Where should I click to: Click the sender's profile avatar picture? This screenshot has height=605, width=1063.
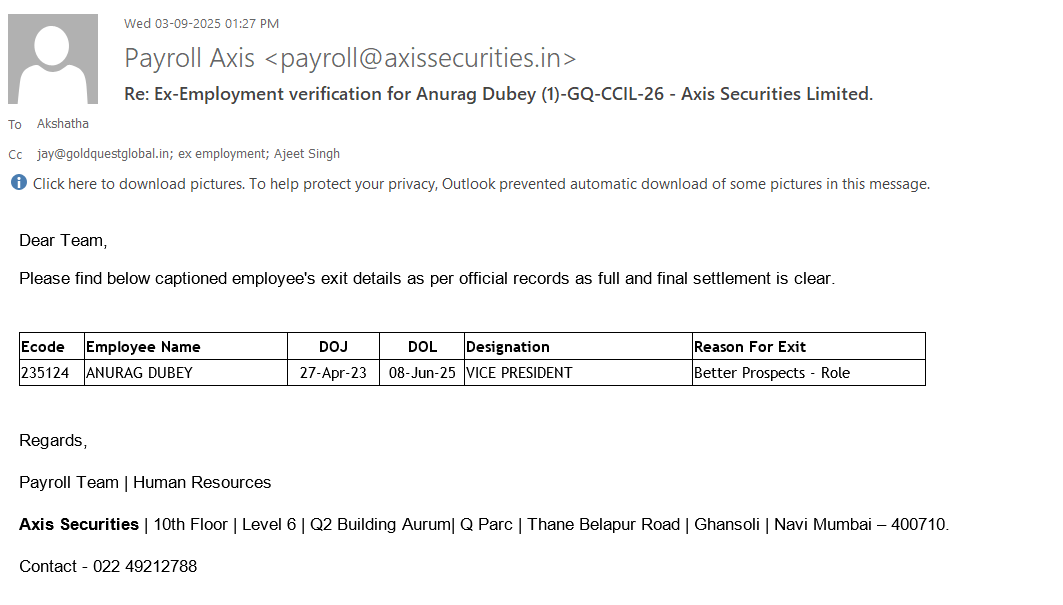[53, 59]
